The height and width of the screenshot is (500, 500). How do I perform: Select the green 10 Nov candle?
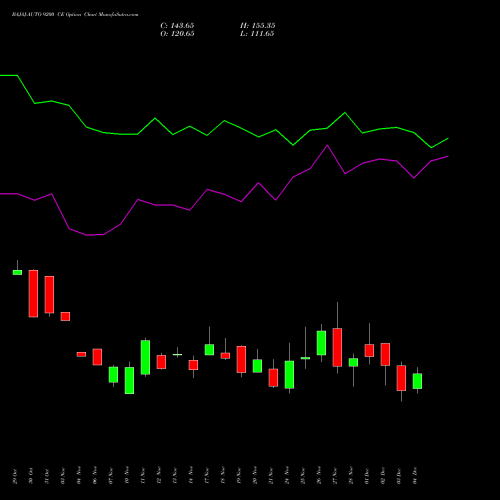(x=129, y=380)
